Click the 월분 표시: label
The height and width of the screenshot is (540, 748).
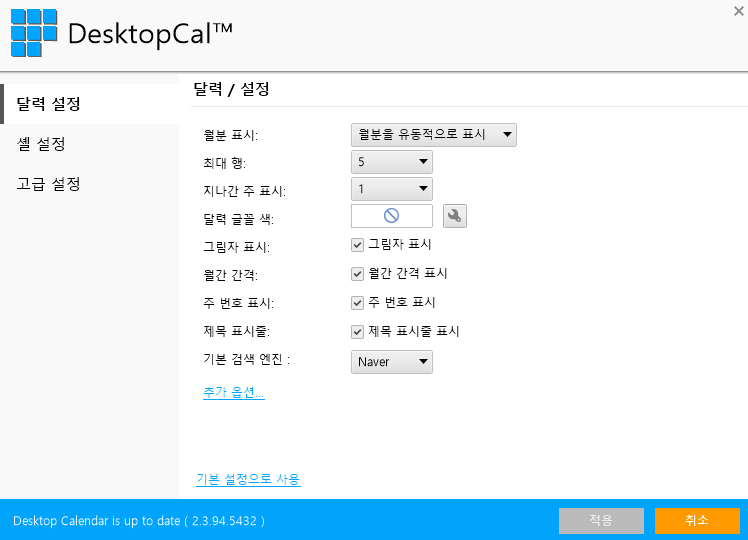(230, 135)
